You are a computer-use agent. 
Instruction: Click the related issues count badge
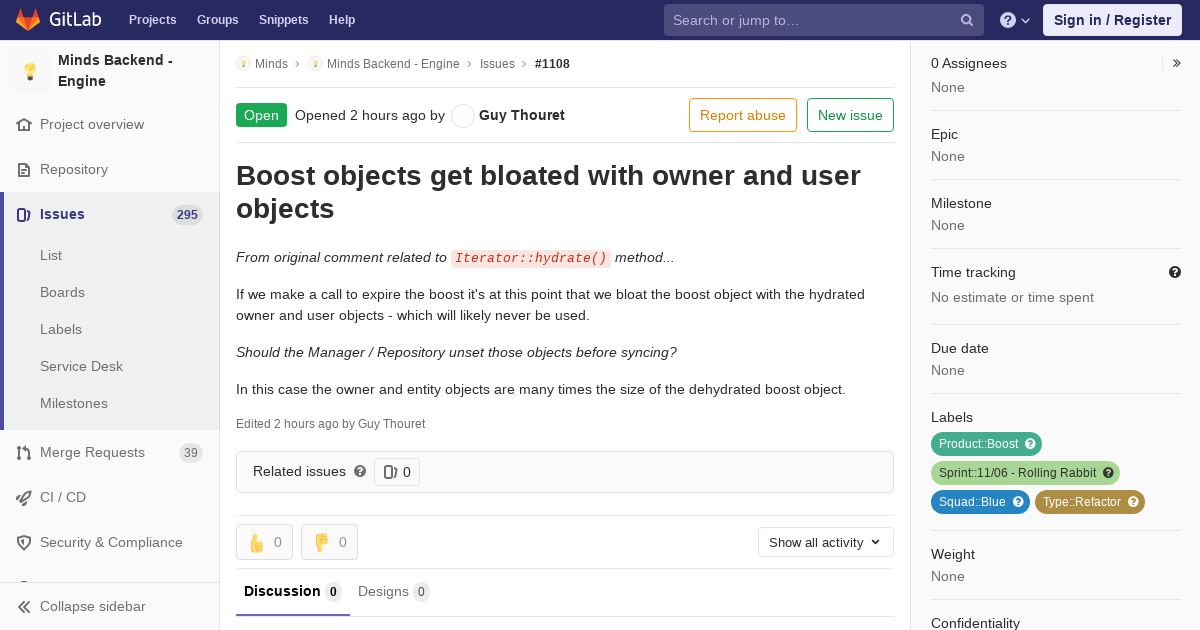tap(397, 472)
